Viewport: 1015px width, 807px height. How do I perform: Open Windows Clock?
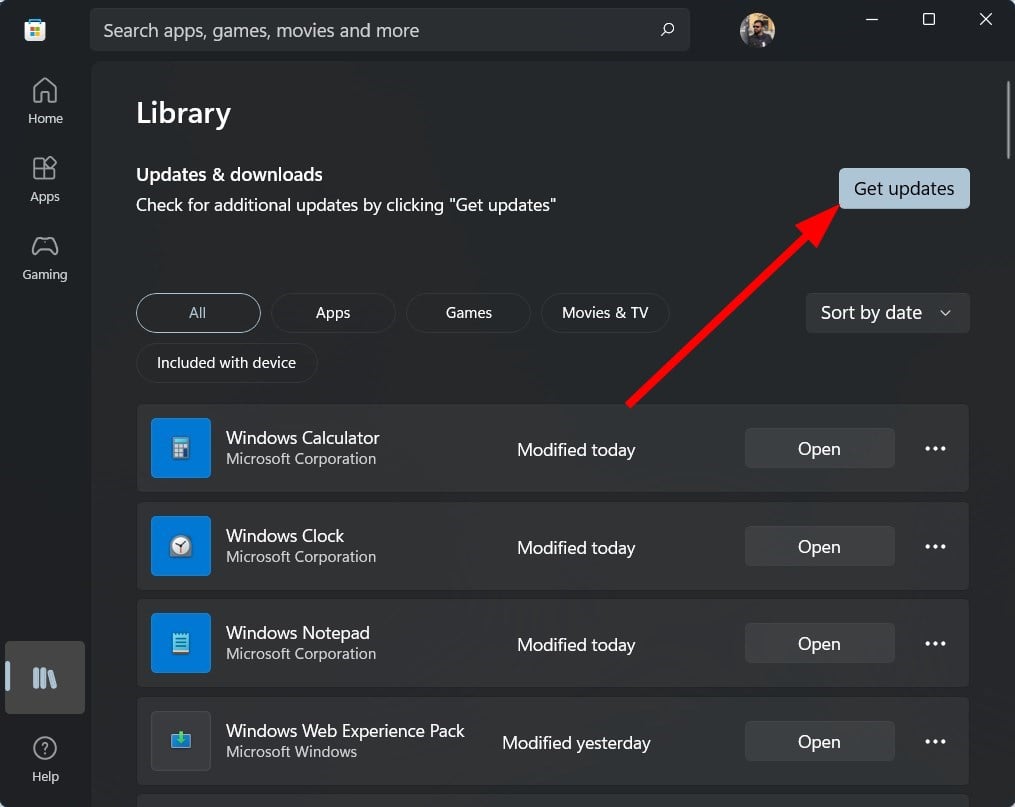coord(819,546)
